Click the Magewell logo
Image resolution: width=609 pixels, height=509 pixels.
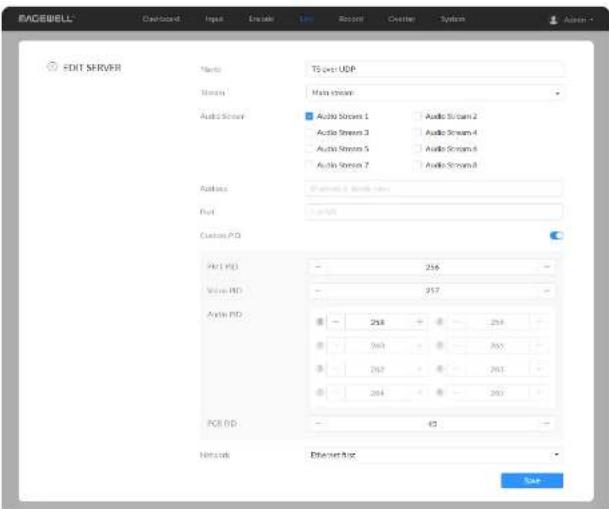46,19
